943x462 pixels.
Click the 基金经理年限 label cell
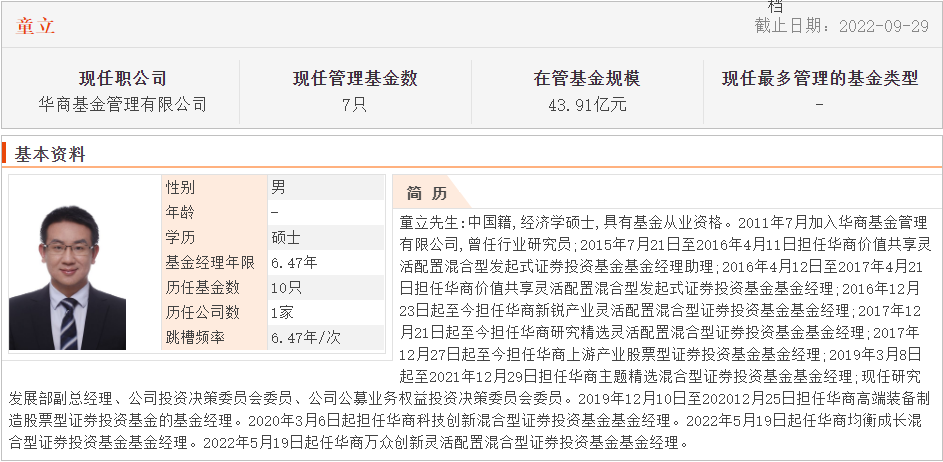click(215, 262)
